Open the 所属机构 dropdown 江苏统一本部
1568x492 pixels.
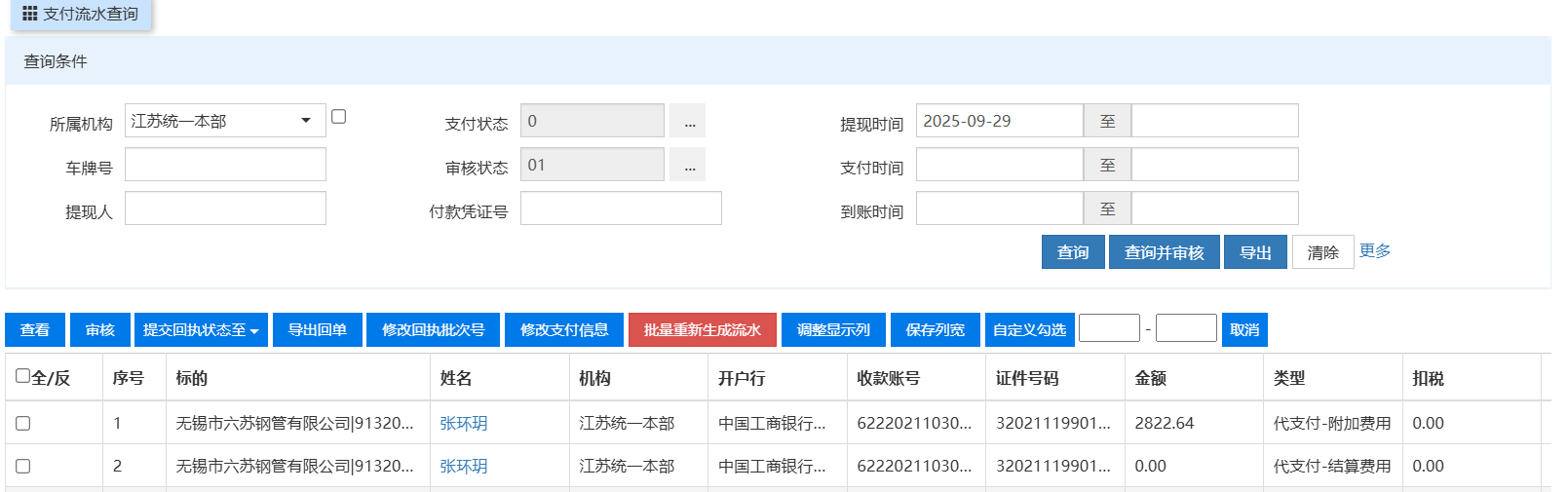225,121
